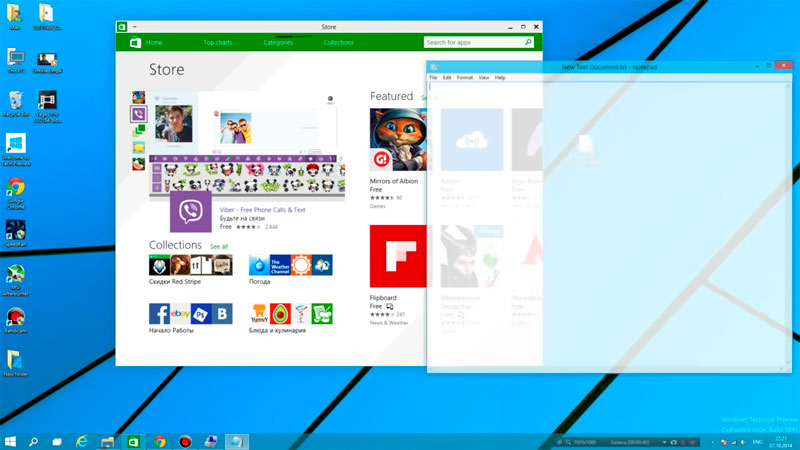Select the green spotlight sidebar thumbnail

click(138, 131)
